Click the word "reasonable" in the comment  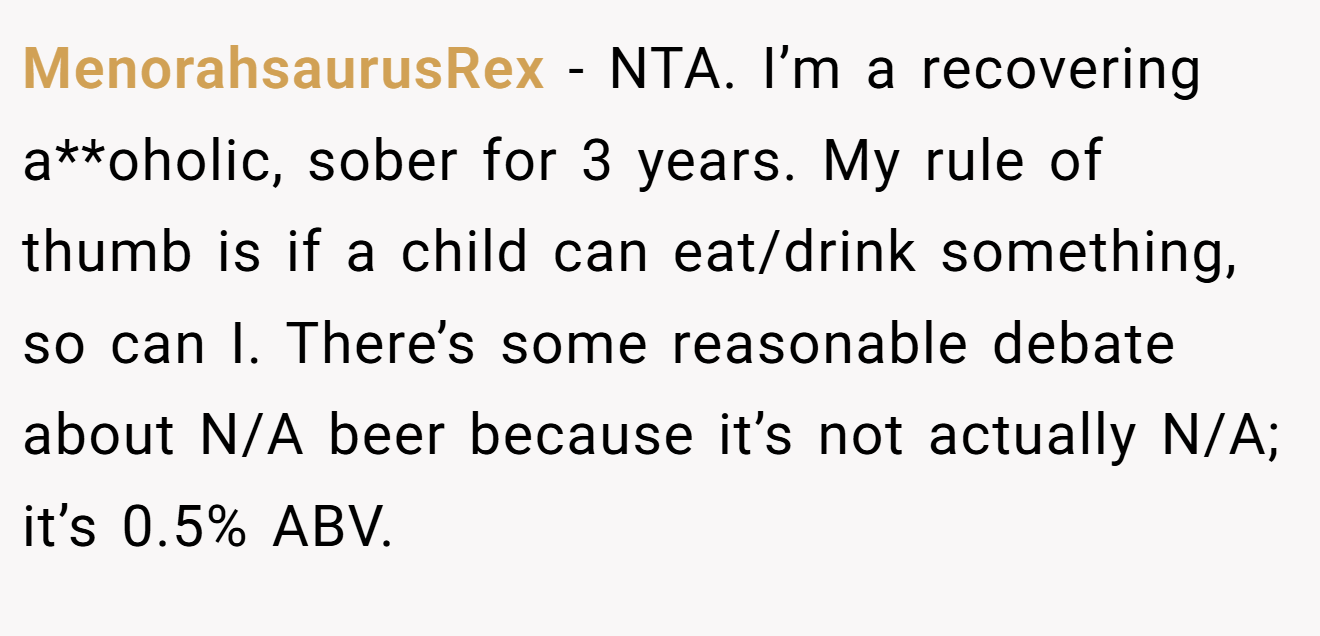(820, 345)
